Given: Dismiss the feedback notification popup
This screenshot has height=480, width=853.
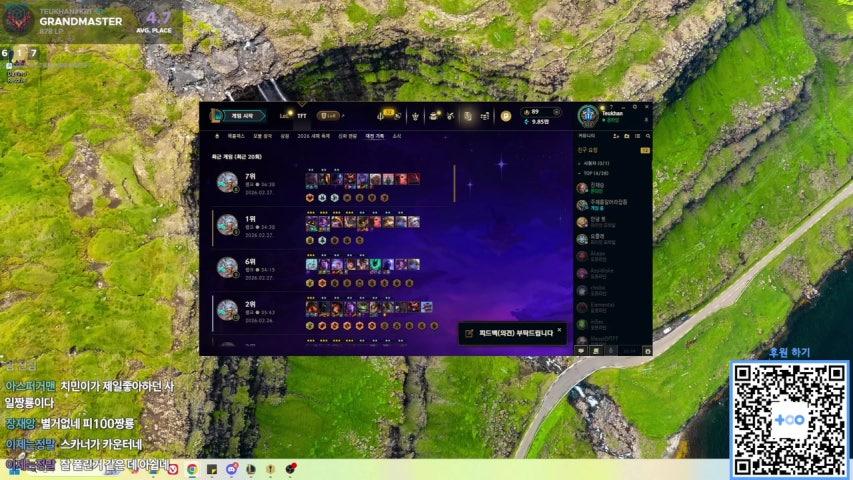Looking at the screenshot, I should pyautogui.click(x=559, y=328).
